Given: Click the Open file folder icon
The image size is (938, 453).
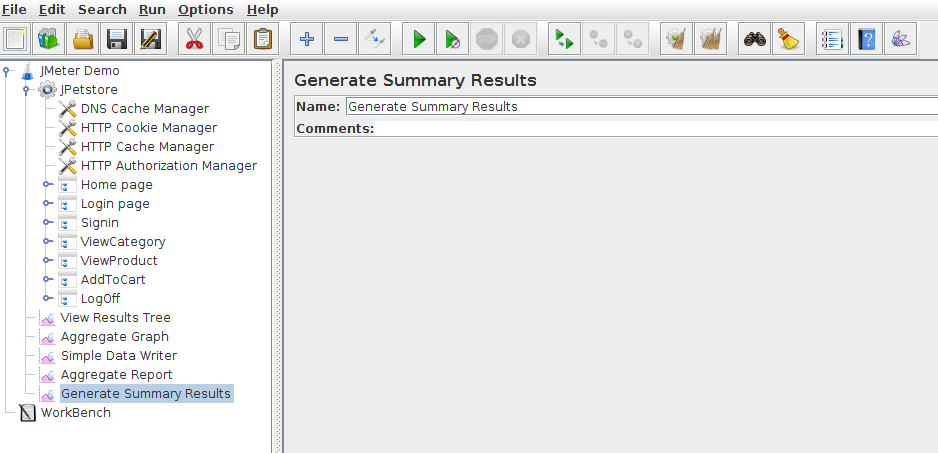Looking at the screenshot, I should coord(83,39).
